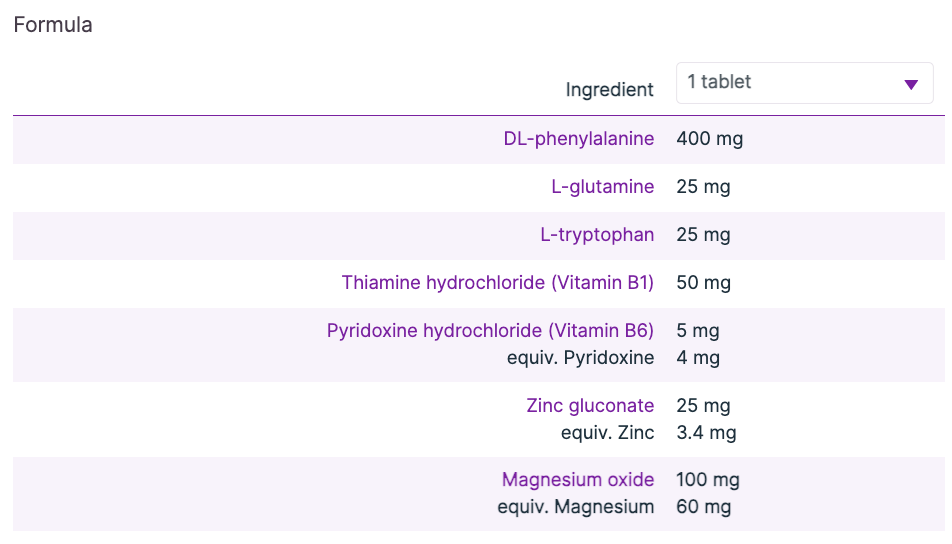Click the Ingredient column label

click(609, 90)
